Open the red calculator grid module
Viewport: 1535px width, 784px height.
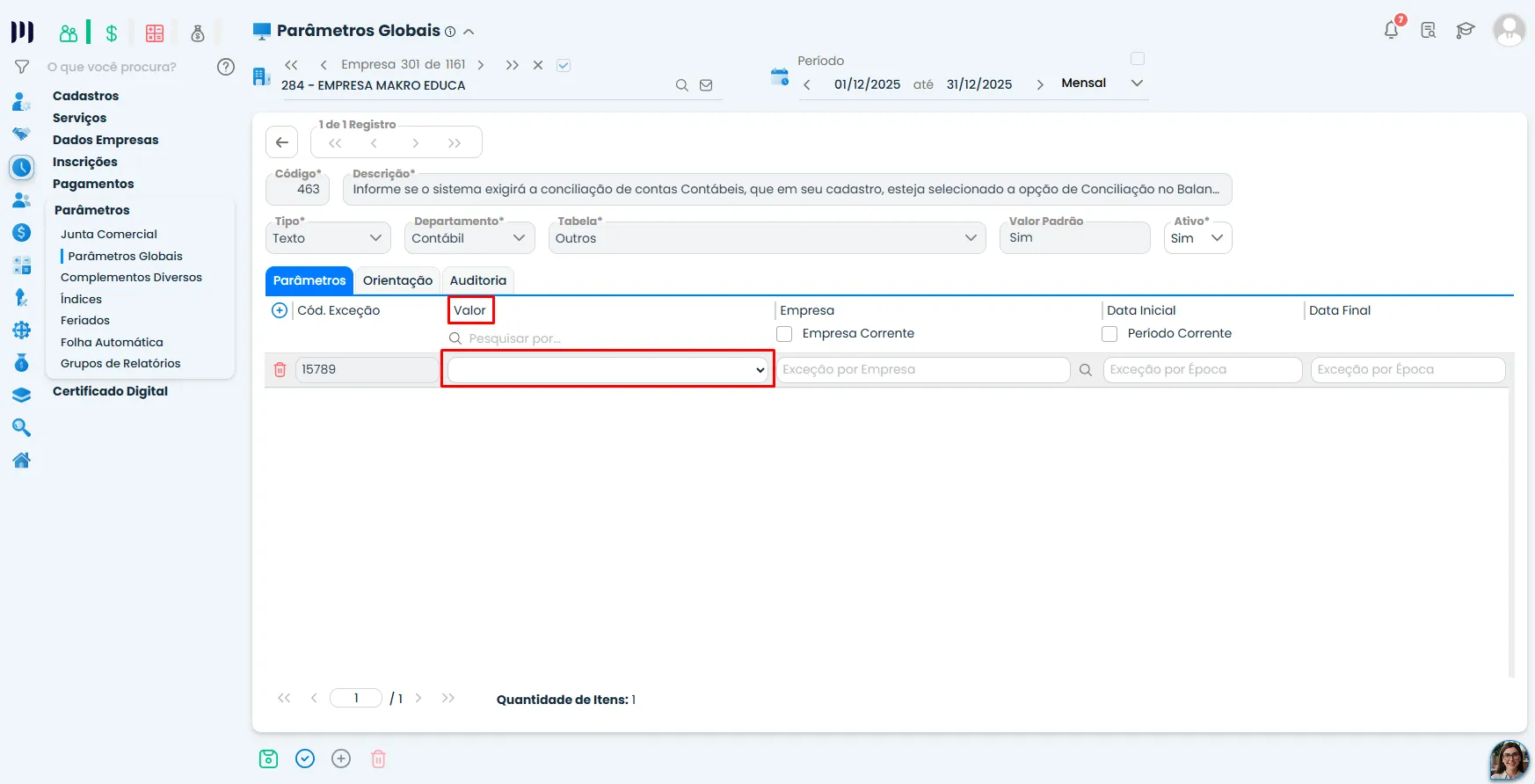click(155, 33)
